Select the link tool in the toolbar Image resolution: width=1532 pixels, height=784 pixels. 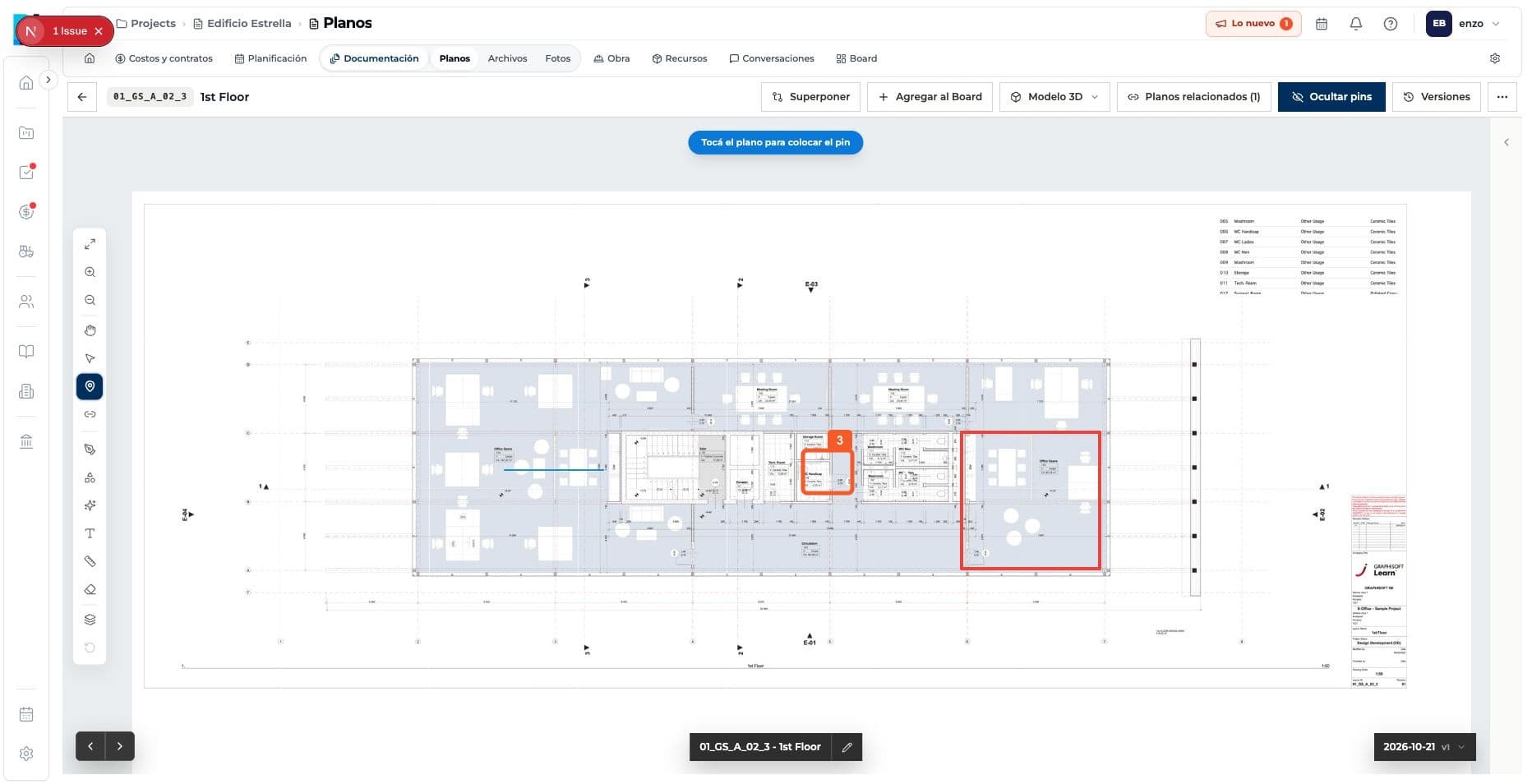[90, 414]
